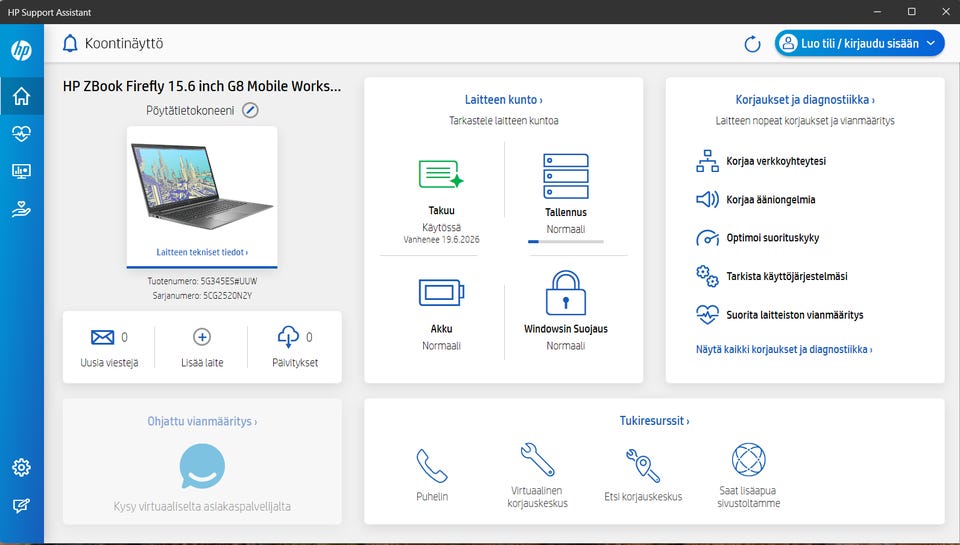The height and width of the screenshot is (545, 960).
Task: Maximize the HP Support Assistant window
Action: [912, 12]
